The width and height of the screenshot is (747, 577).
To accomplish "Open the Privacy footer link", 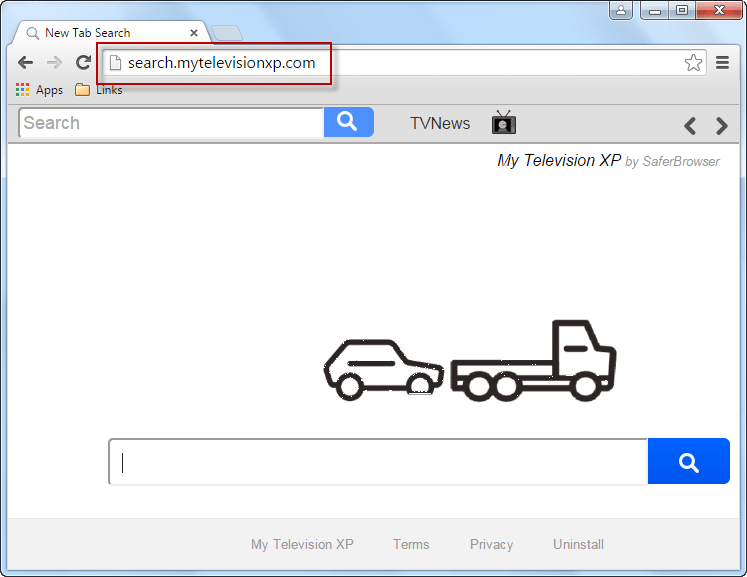I will coord(491,544).
